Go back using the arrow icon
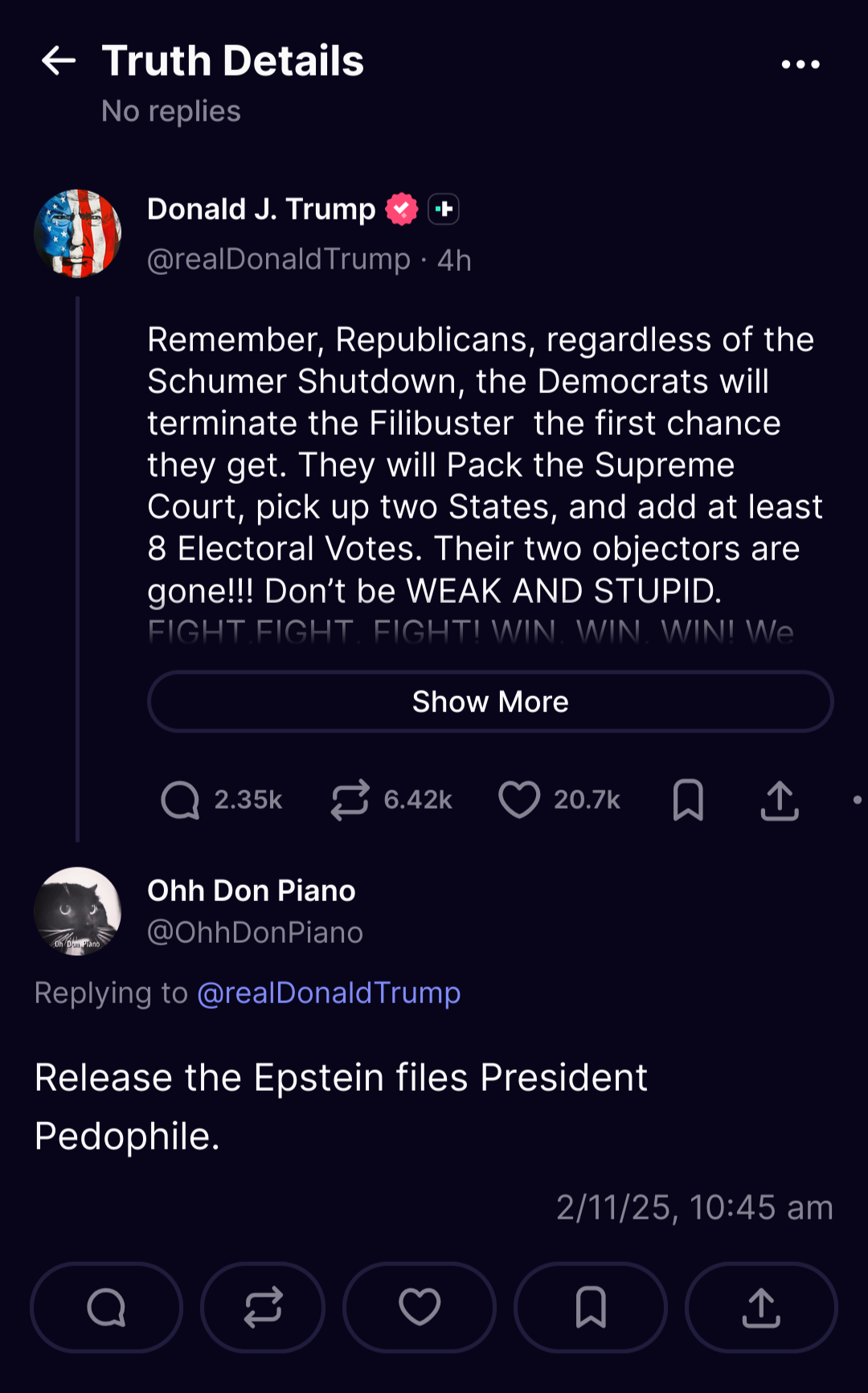The width and height of the screenshot is (868, 1393). [59, 61]
